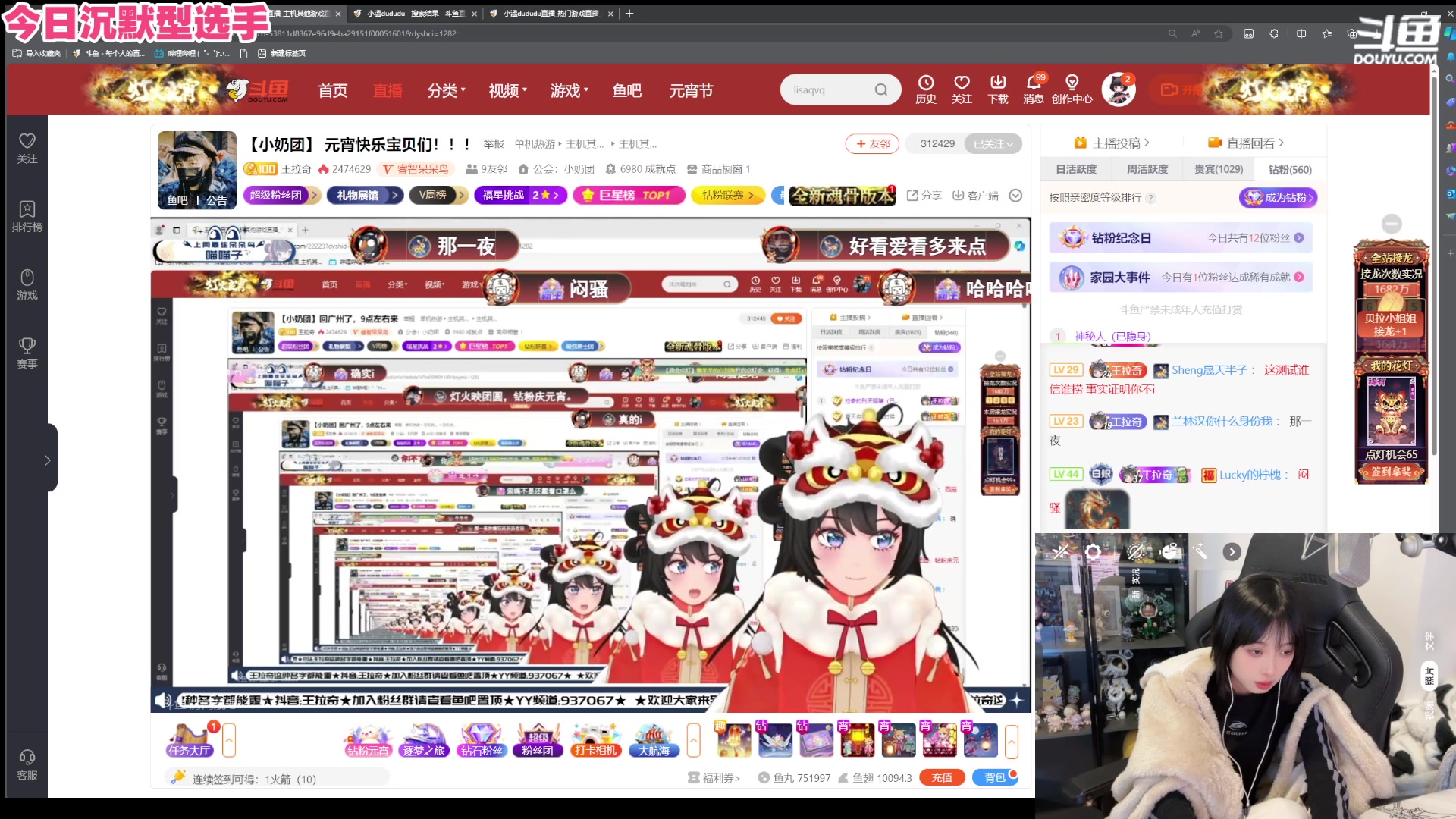Switch to the 日活跃度 tab
Viewport: 1456px width, 819px height.
[1076, 169]
